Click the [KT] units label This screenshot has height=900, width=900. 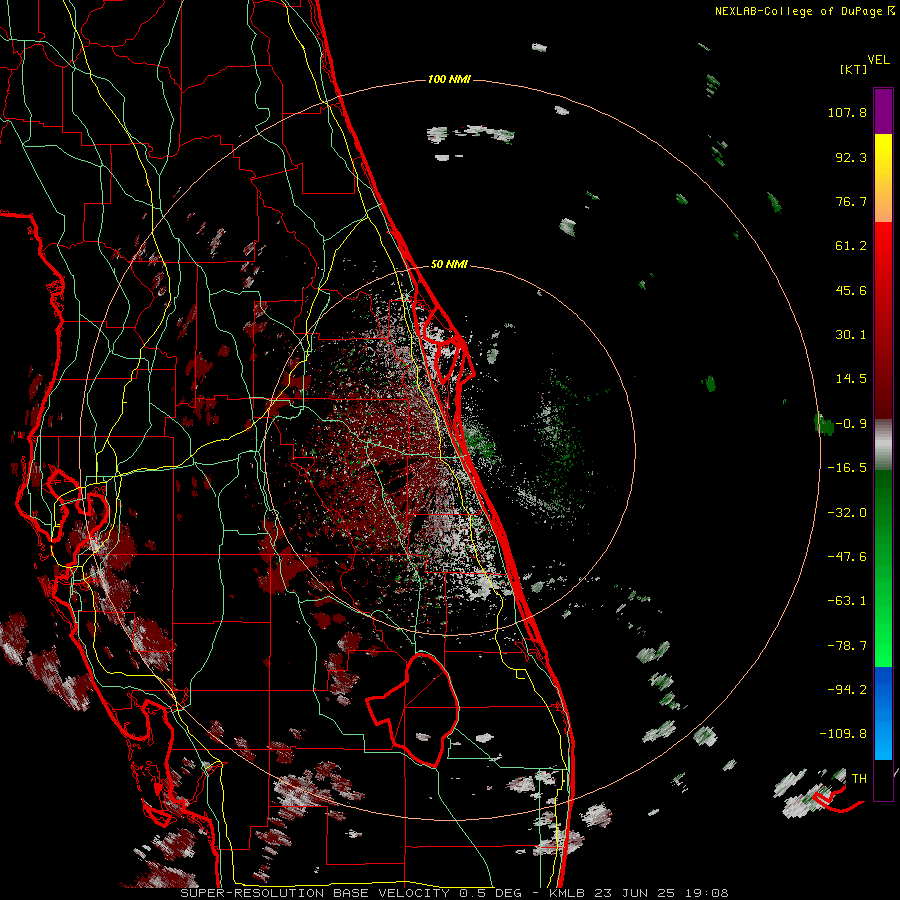(854, 69)
